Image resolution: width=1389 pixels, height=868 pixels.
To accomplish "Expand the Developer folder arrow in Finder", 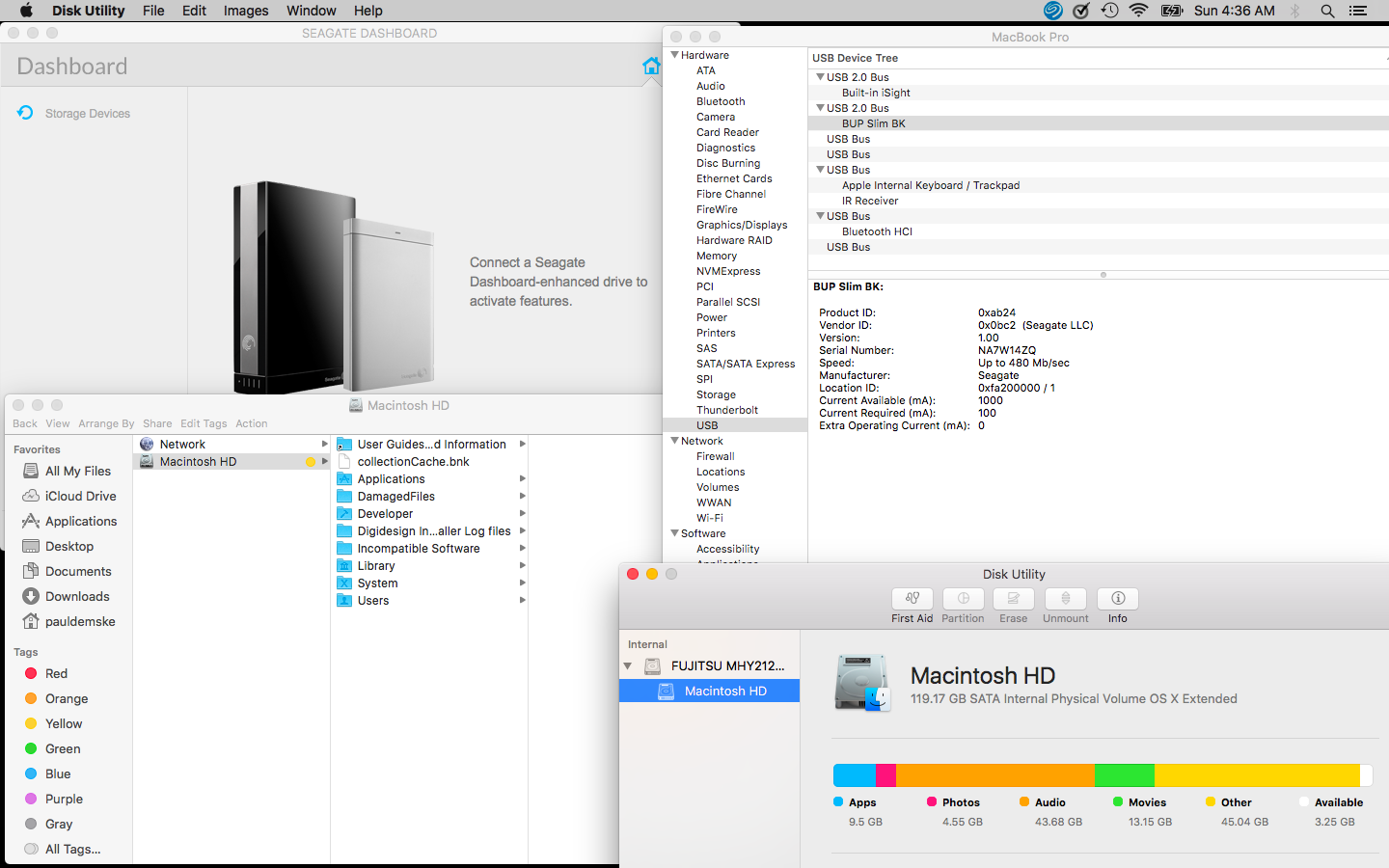I will point(522,514).
